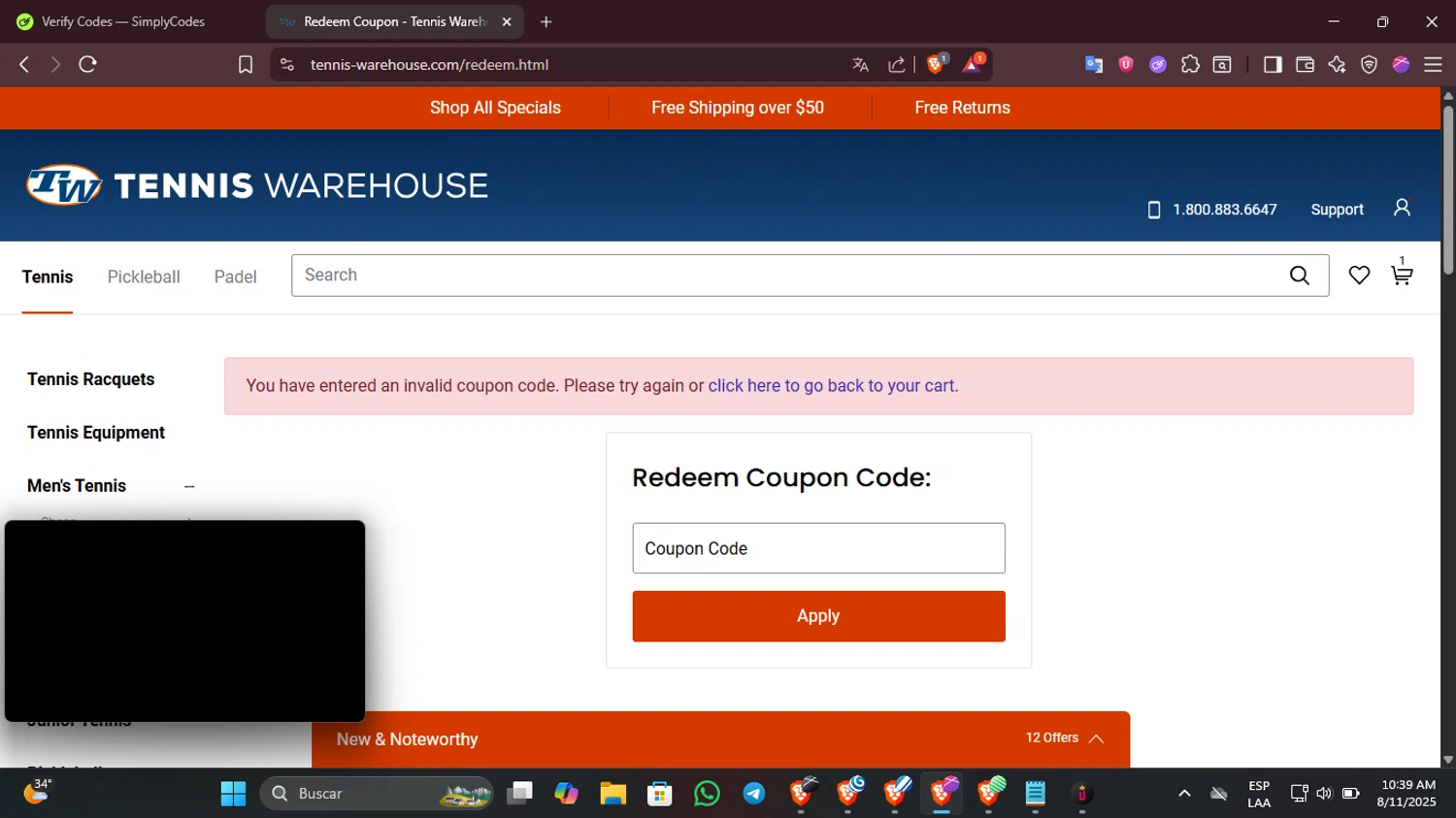Go back using browser back arrow
This screenshot has width=1456, height=818.
pyautogui.click(x=24, y=64)
